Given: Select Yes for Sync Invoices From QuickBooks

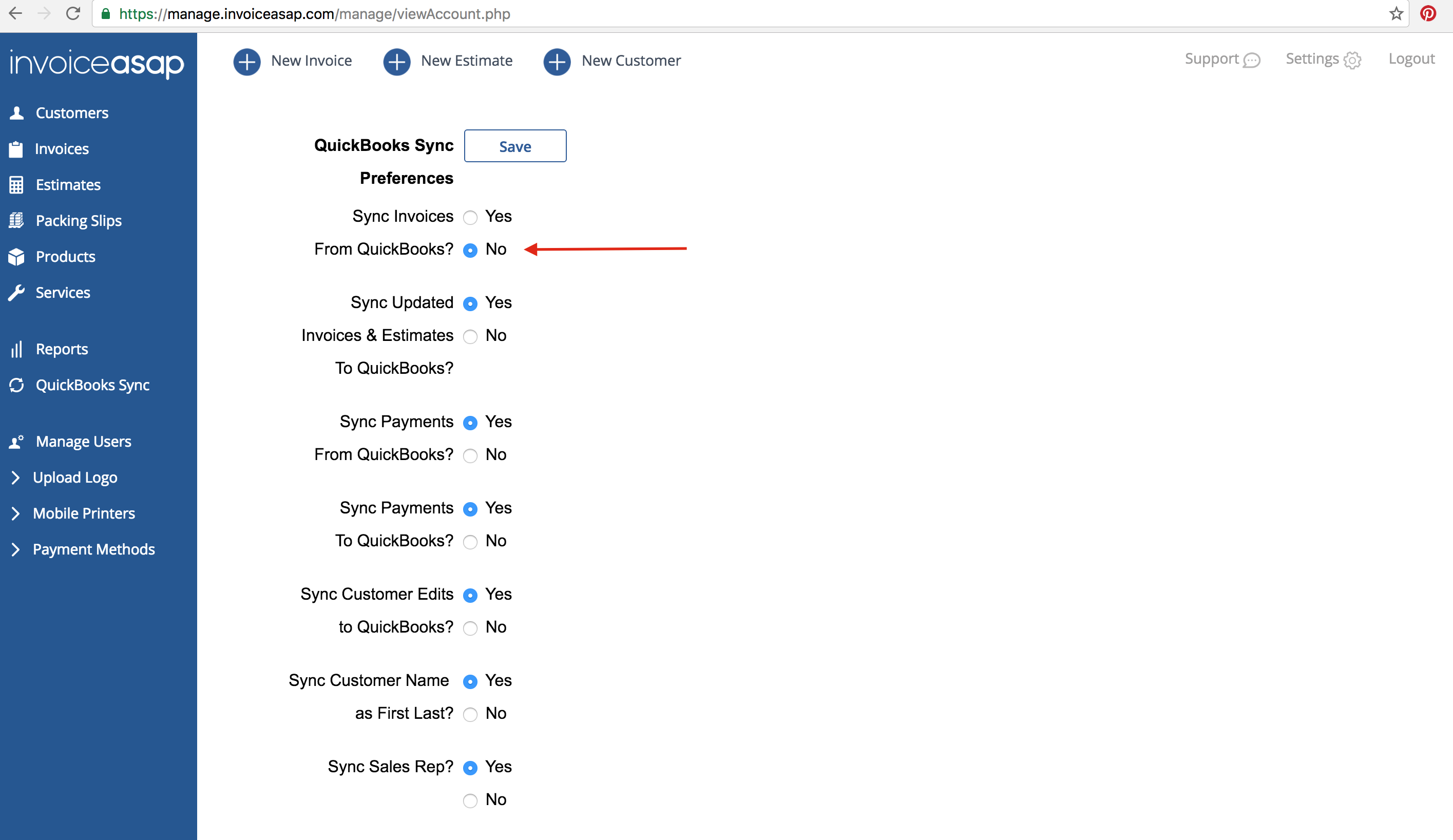Looking at the screenshot, I should tap(470, 217).
